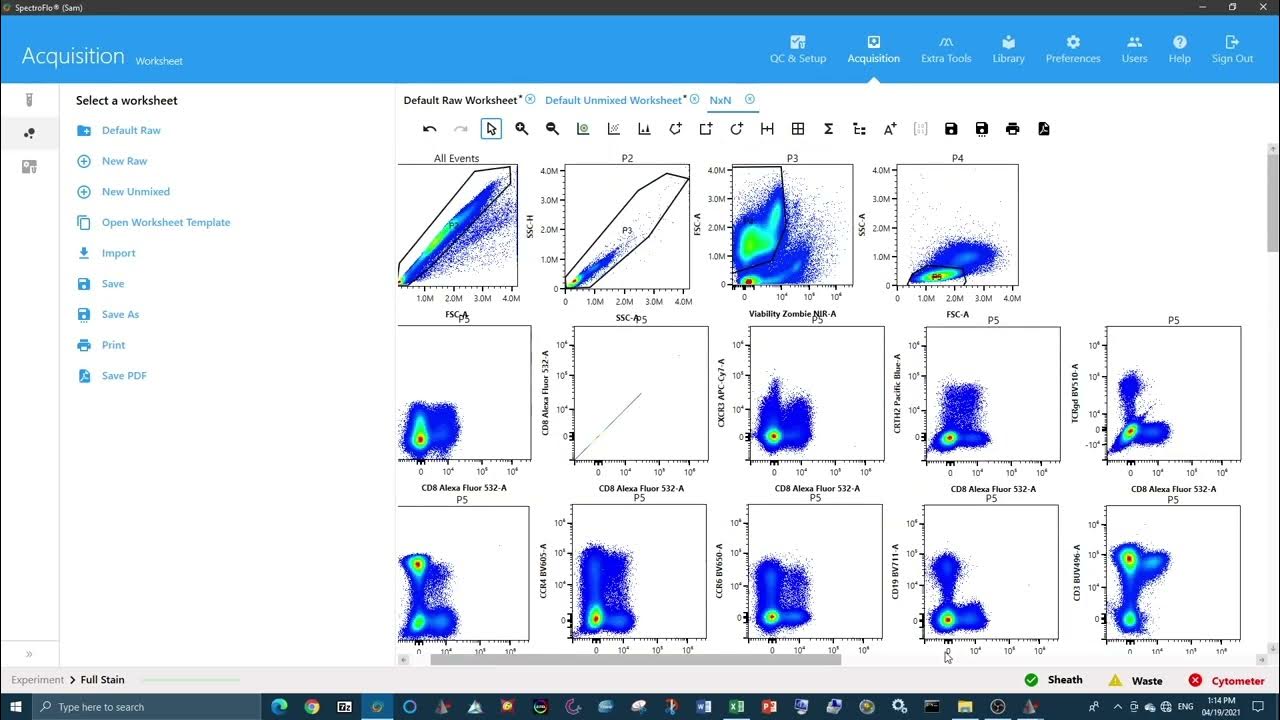This screenshot has height=720, width=1280.
Task: Open the third icon in left sidebar
Action: 29,167
